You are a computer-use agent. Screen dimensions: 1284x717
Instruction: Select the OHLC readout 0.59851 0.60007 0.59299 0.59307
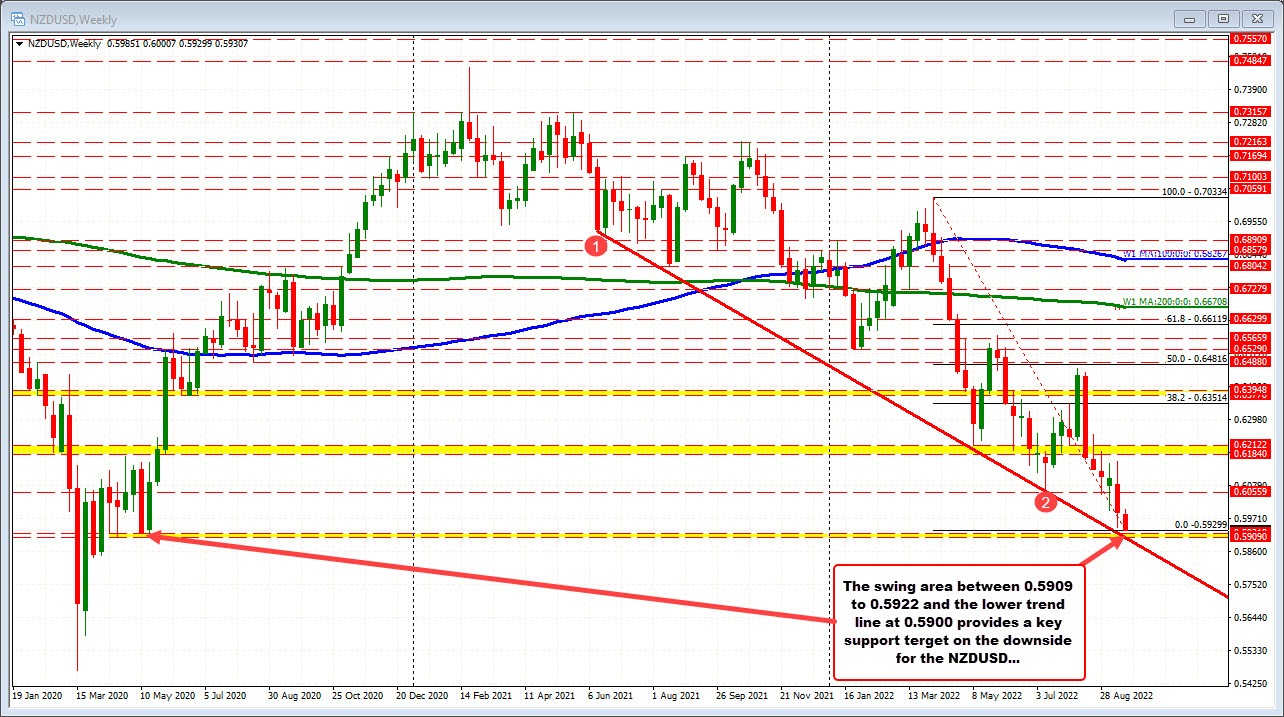(178, 43)
